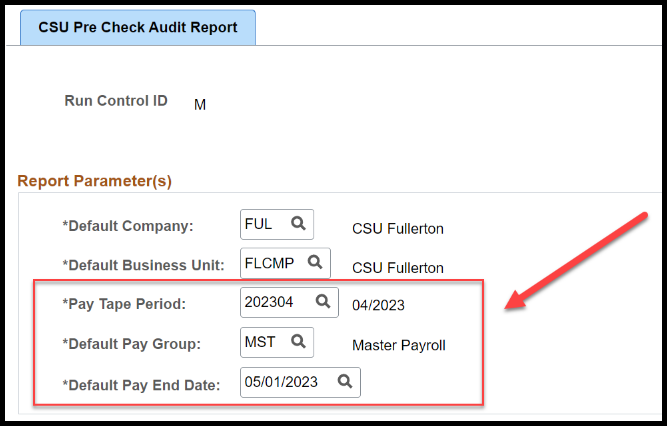Click the Default Pay End Date lookup icon
The image size is (667, 426).
click(345, 381)
